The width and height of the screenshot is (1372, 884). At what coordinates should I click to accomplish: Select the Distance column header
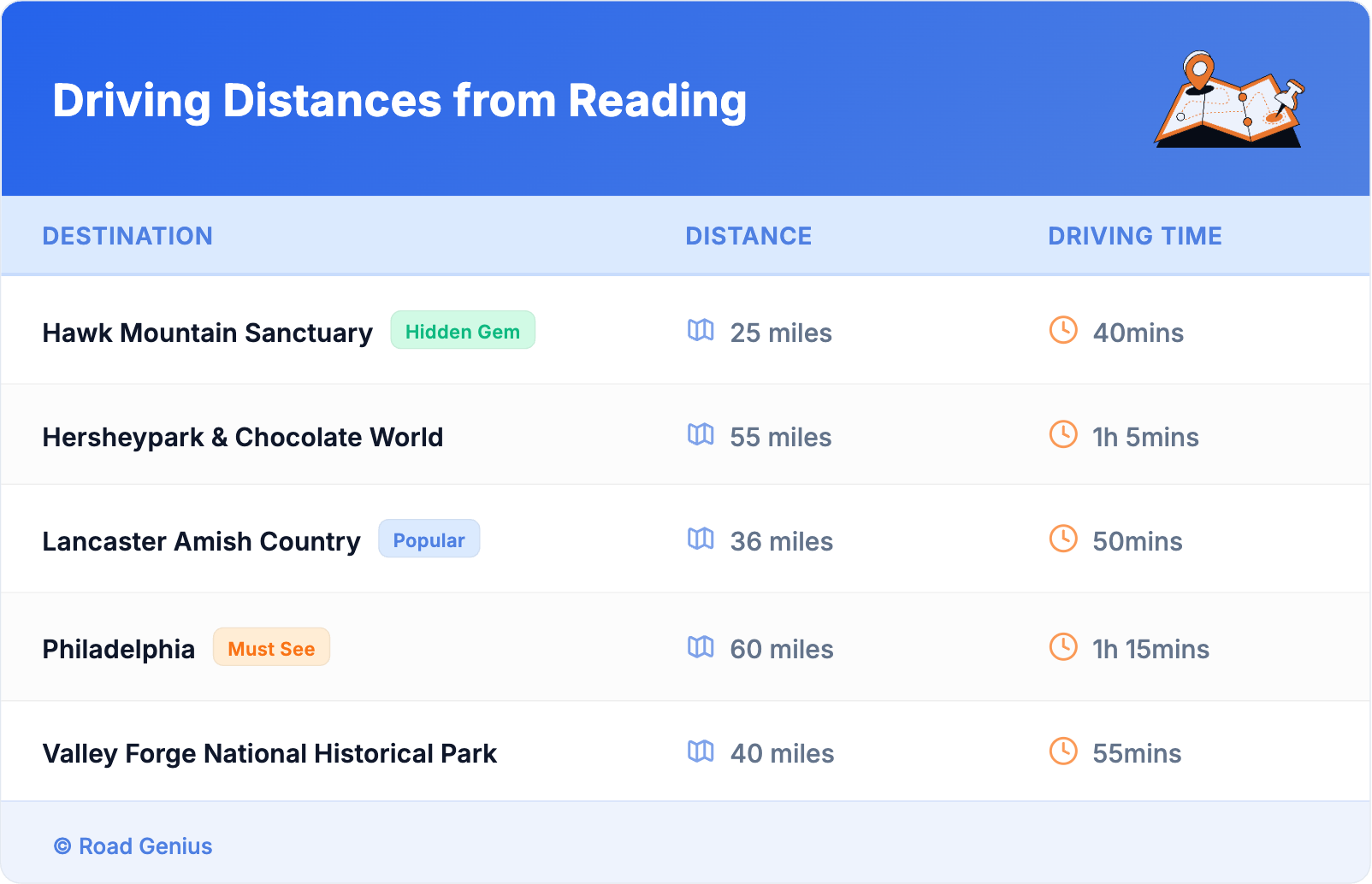coord(748,236)
